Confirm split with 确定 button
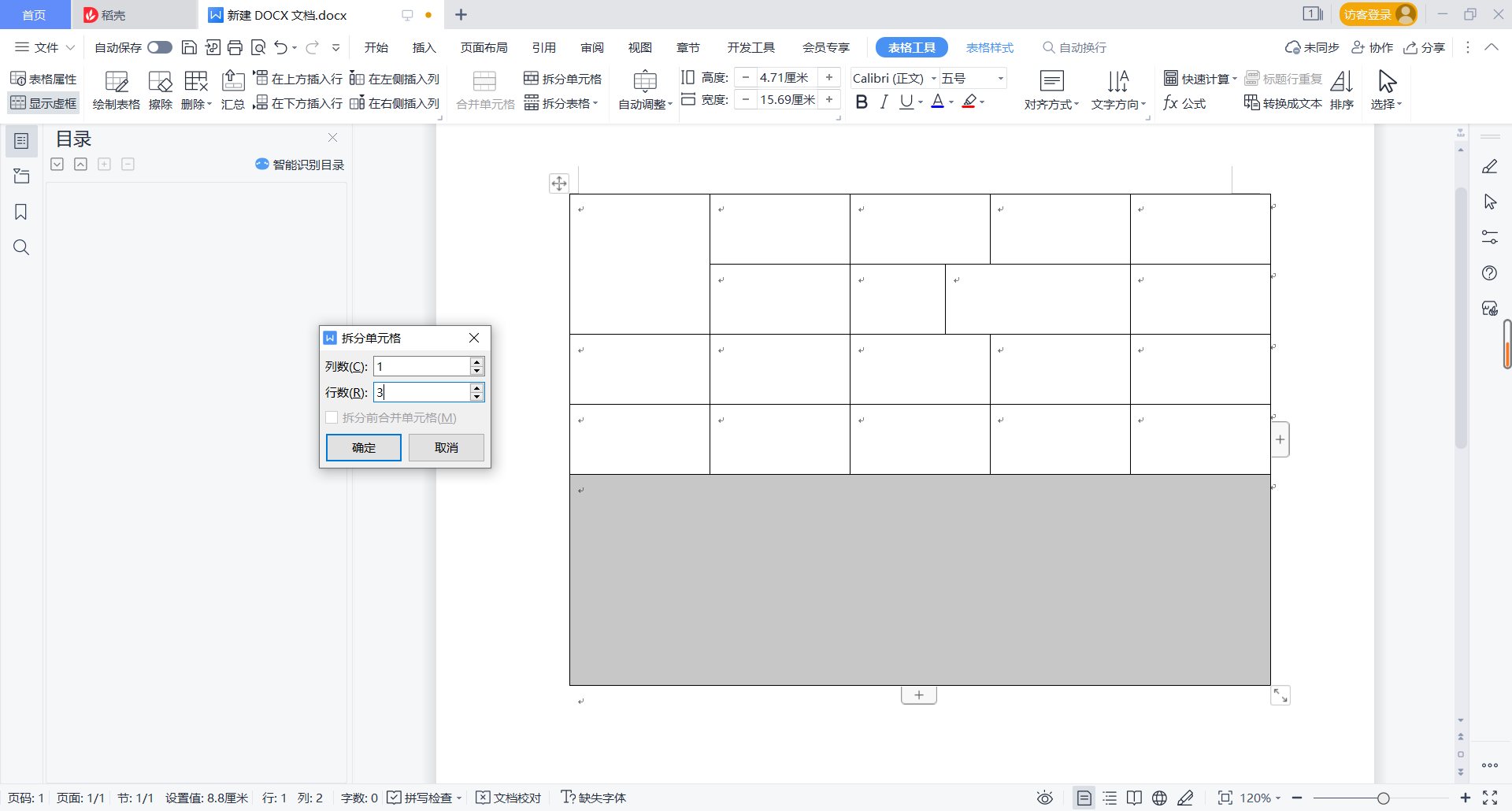Image resolution: width=1512 pixels, height=811 pixels. tap(364, 447)
